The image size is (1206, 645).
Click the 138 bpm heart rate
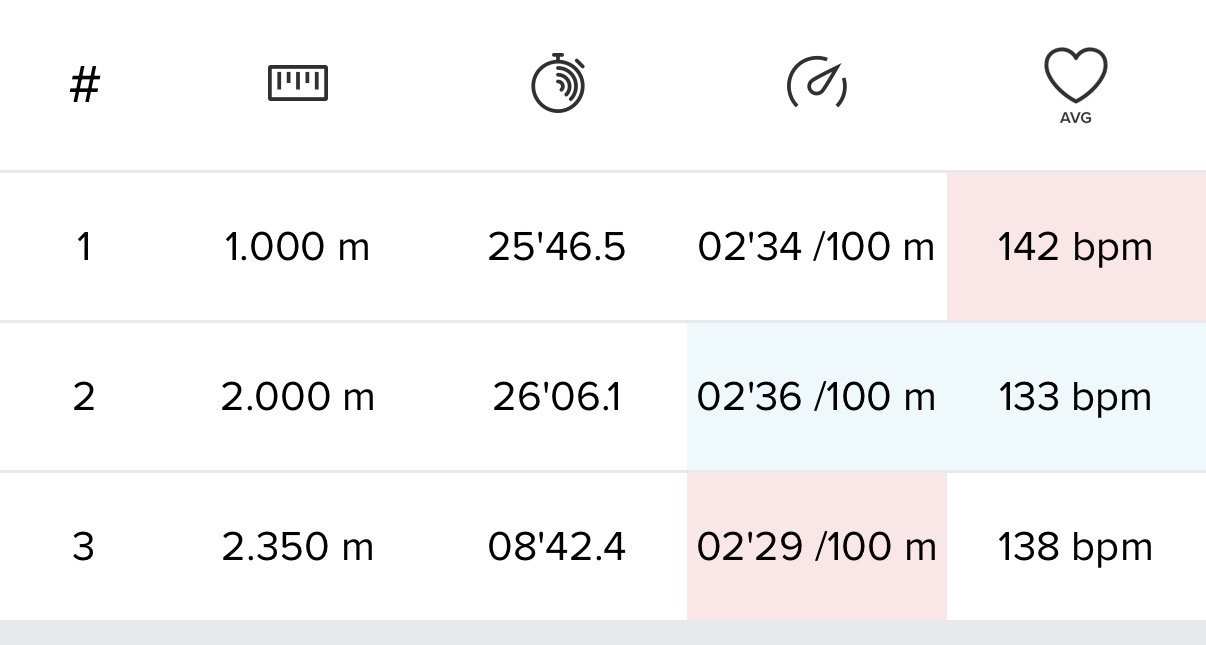click(x=1075, y=547)
